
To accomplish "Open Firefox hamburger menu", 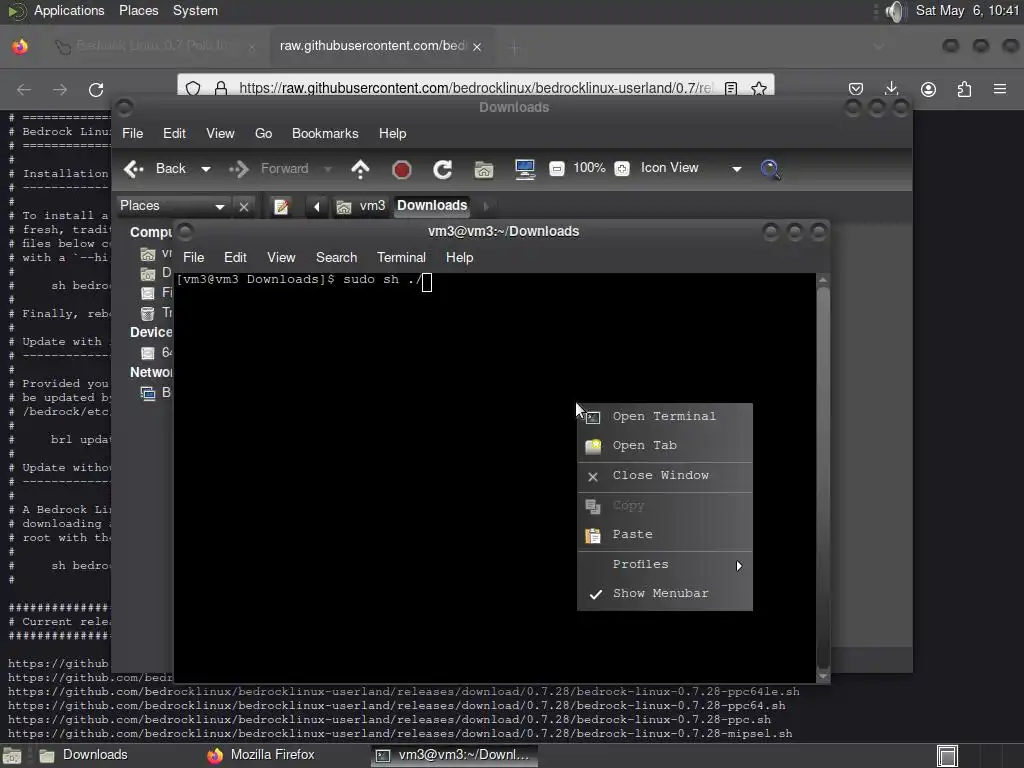I will point(1000,89).
